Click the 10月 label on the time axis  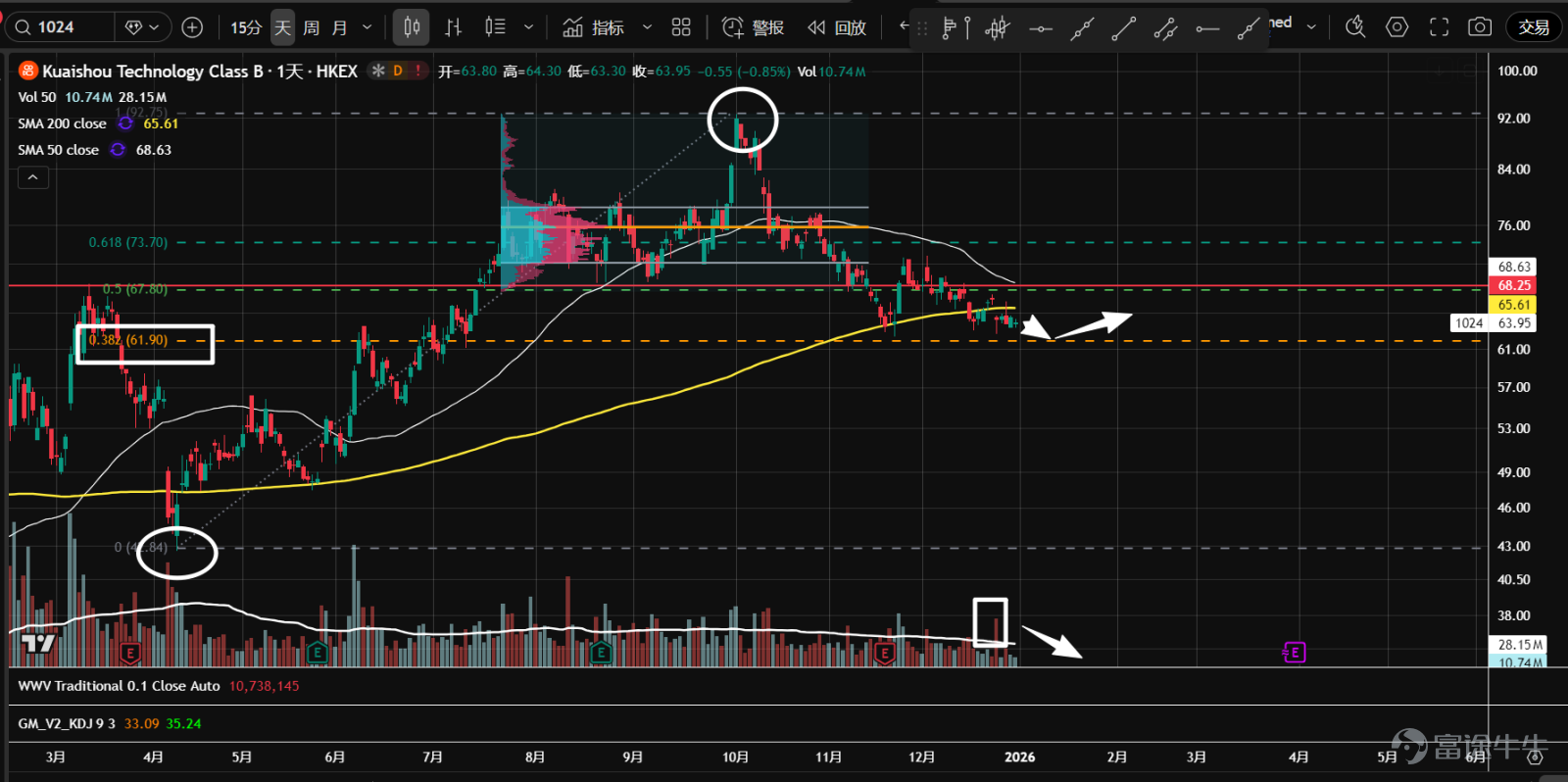[x=735, y=757]
